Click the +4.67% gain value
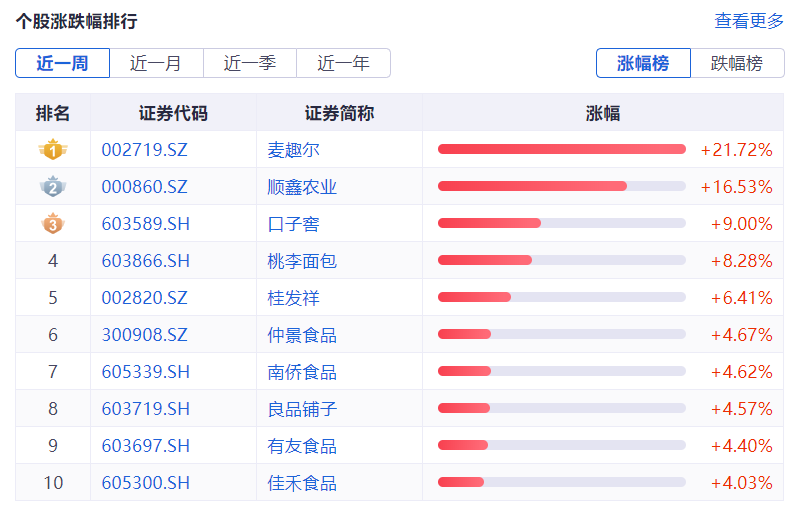 742,335
